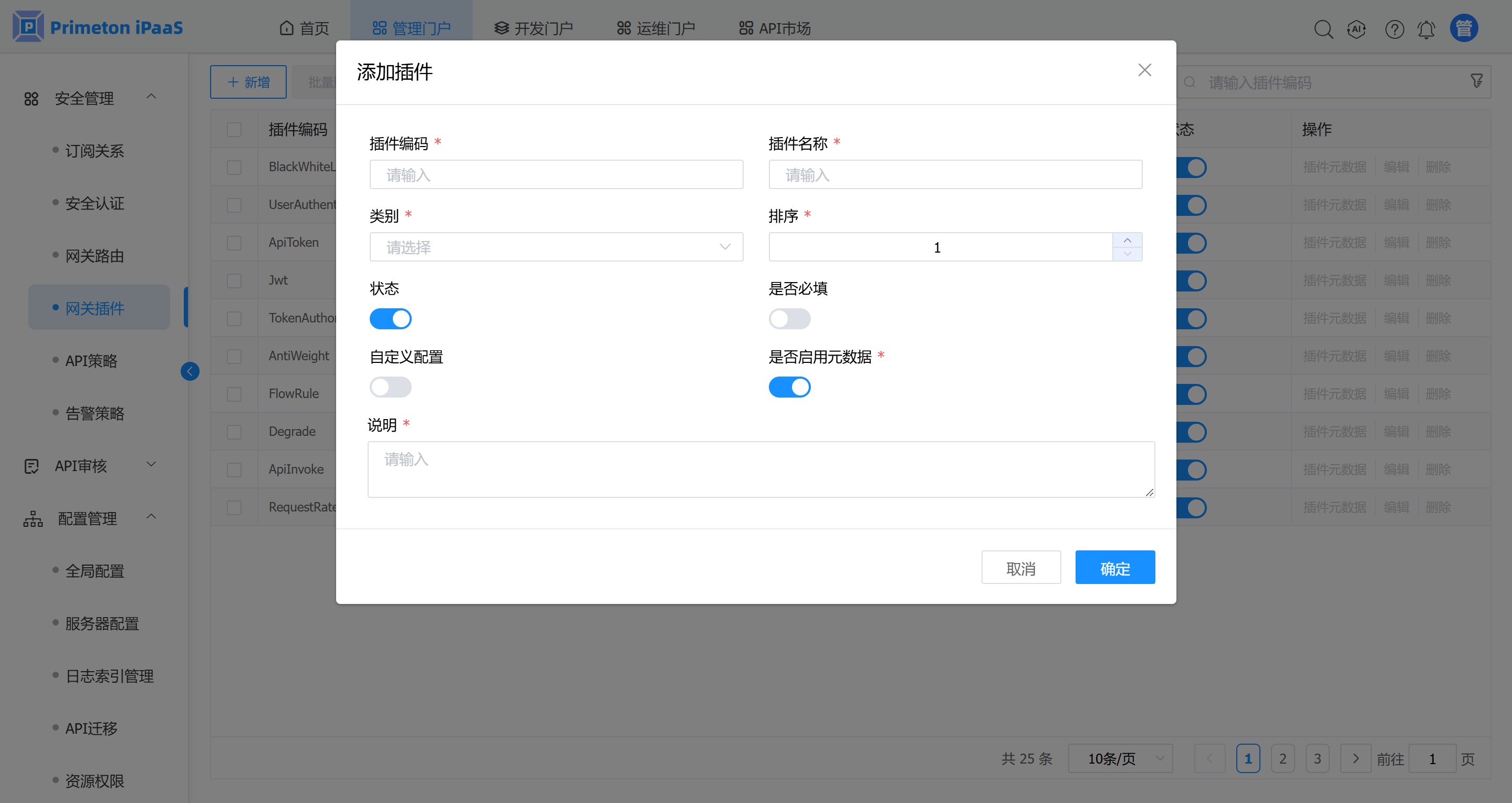This screenshot has height=803, width=1512.
Task: Click the user avatar icon
Action: [x=1463, y=28]
